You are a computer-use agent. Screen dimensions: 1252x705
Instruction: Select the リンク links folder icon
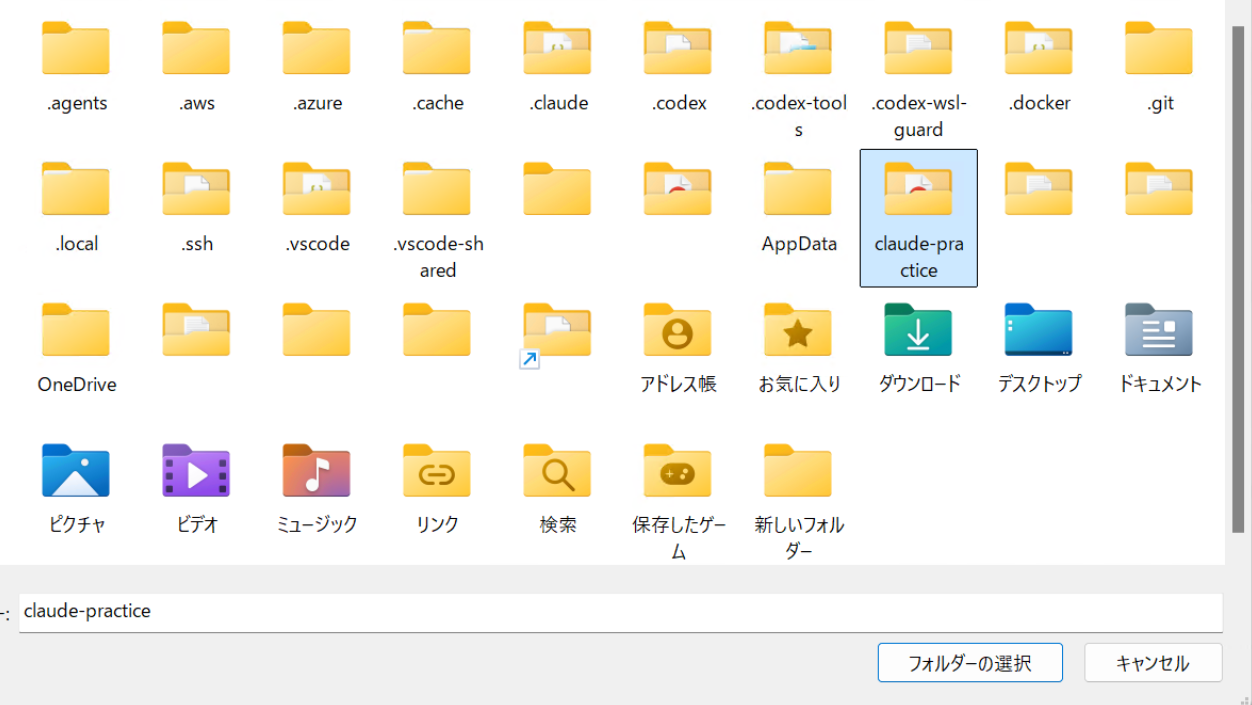[437, 471]
